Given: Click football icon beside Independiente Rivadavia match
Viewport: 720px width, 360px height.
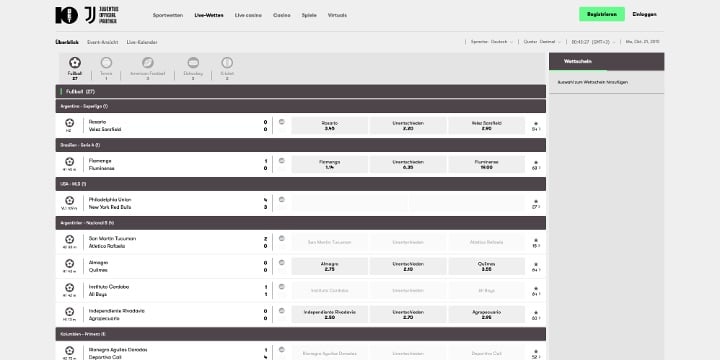Looking at the screenshot, I should (x=69, y=312).
